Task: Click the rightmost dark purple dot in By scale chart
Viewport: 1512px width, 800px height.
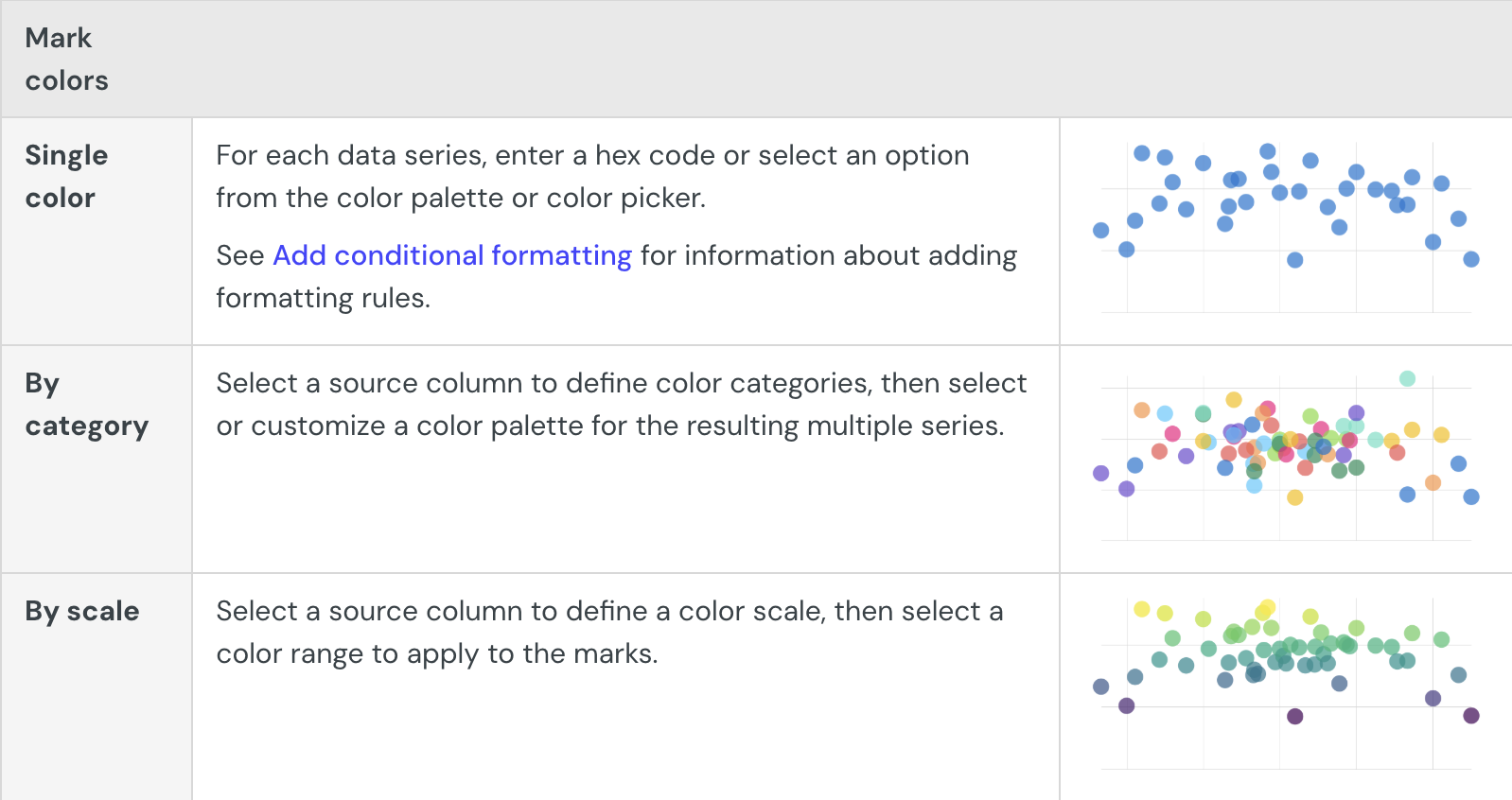Action: [1470, 715]
